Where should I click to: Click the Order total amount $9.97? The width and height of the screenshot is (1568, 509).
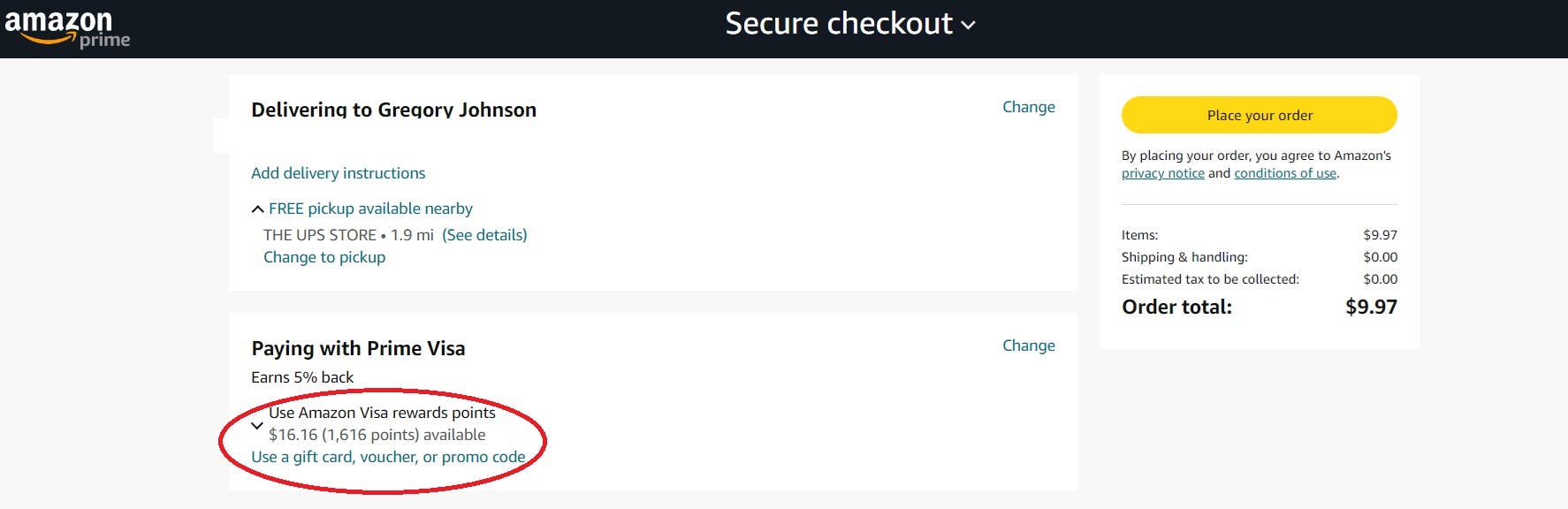click(1371, 307)
